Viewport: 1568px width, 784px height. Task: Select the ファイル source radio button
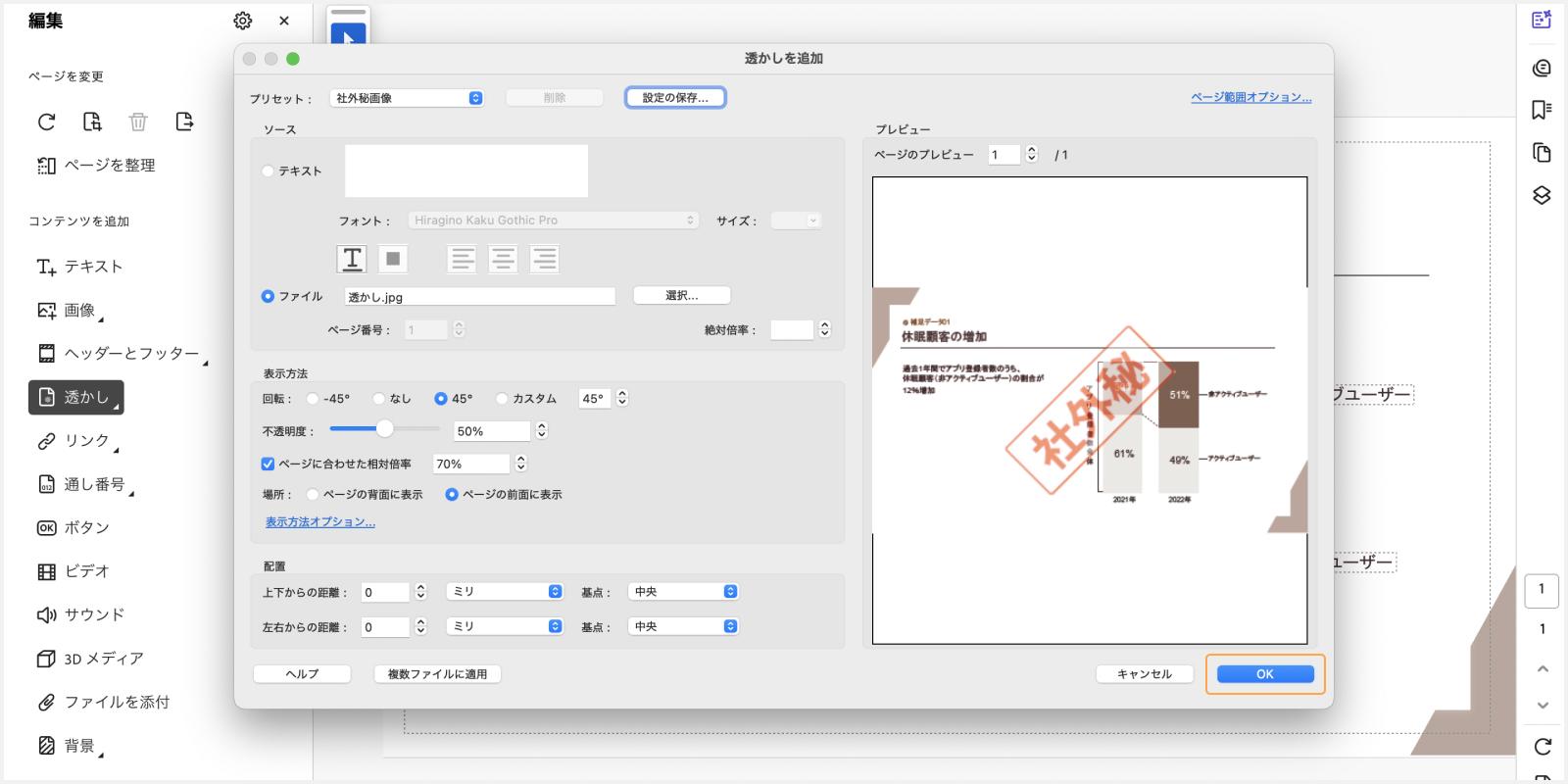(268, 296)
